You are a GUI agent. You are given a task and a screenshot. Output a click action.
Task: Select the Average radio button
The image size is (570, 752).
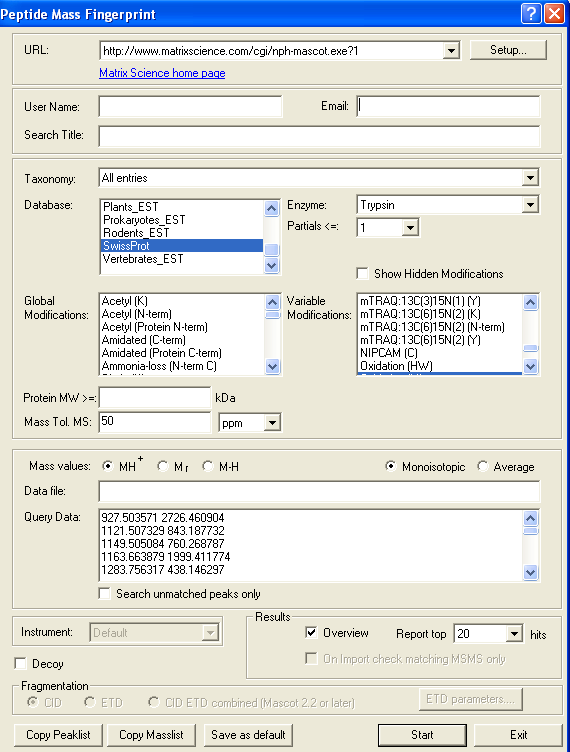pyautogui.click(x=482, y=466)
